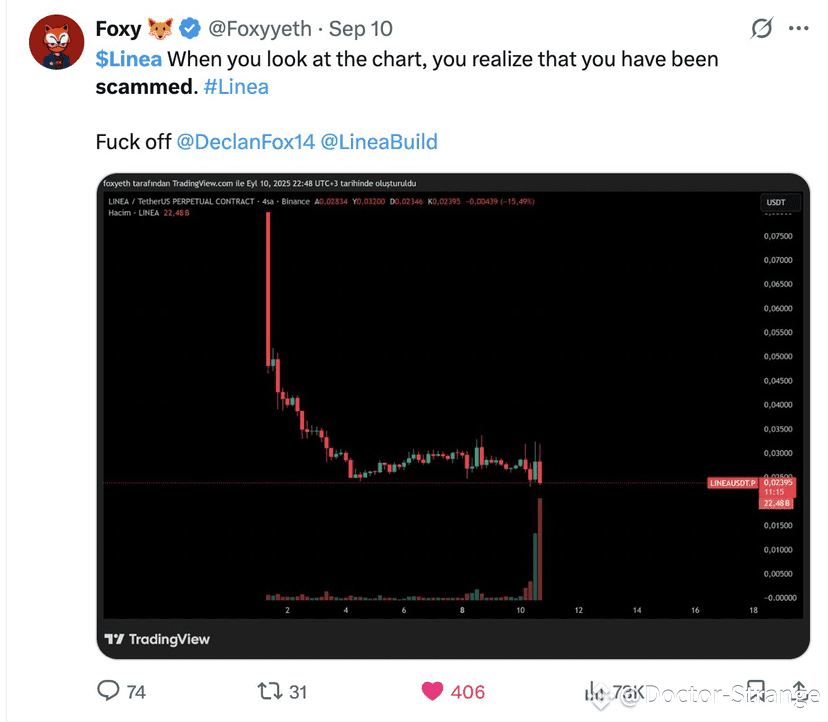The height and width of the screenshot is (722, 828).
Task: Open the $Linea cashtag link
Action: pos(128,59)
